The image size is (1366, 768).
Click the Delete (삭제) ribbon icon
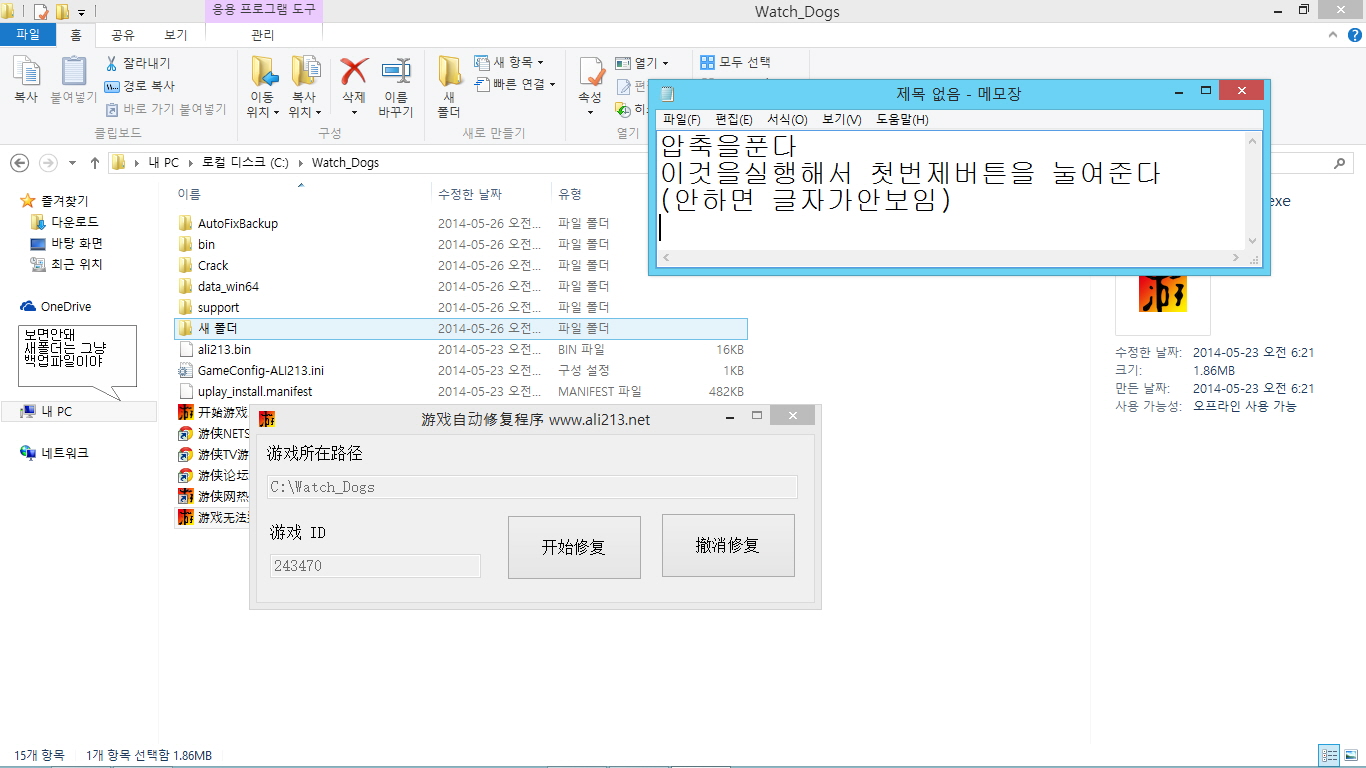point(354,74)
